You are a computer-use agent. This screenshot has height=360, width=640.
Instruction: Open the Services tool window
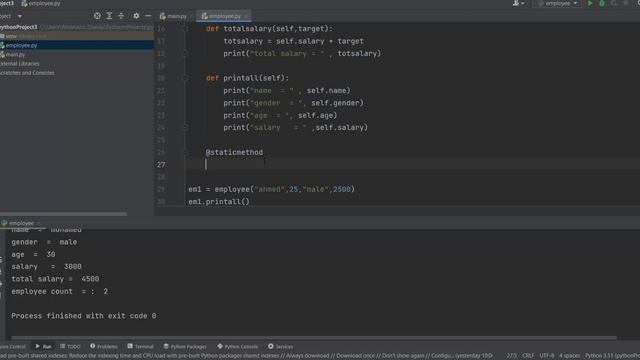[x=280, y=347]
